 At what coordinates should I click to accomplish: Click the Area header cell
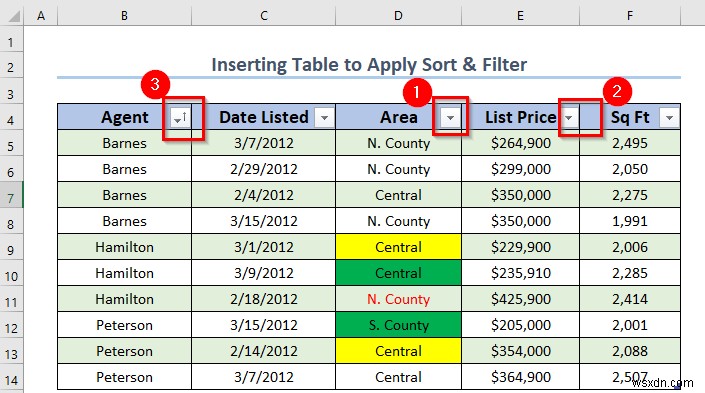pyautogui.click(x=398, y=117)
